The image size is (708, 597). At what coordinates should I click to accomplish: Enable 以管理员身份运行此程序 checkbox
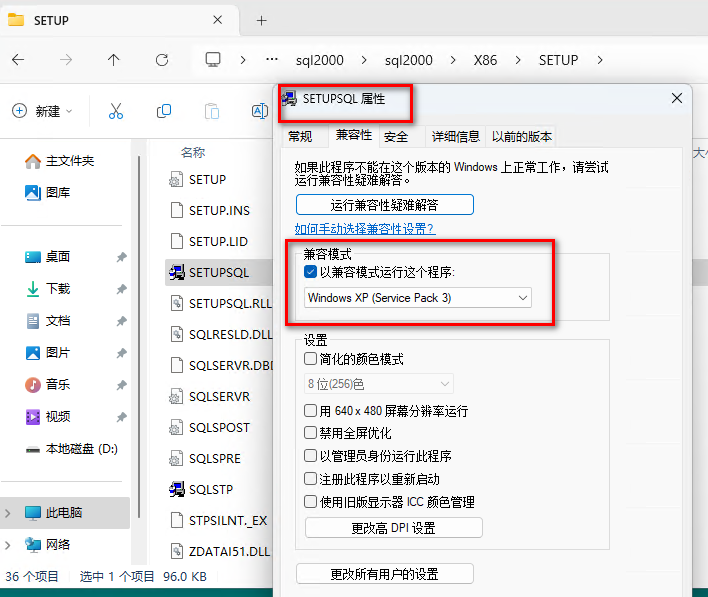(x=311, y=456)
